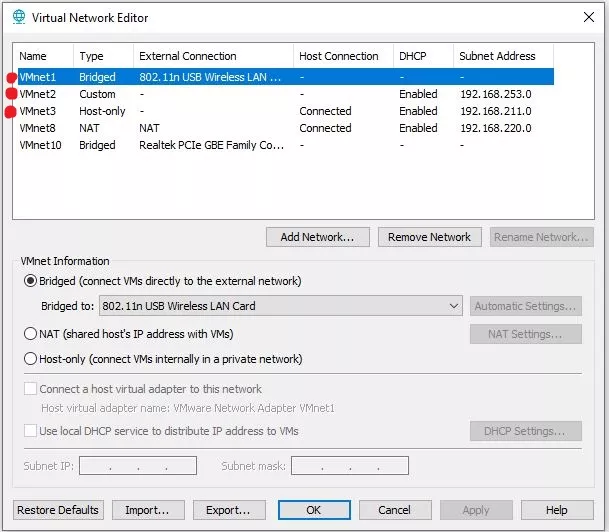Open Help for the network editor

pos(557,510)
